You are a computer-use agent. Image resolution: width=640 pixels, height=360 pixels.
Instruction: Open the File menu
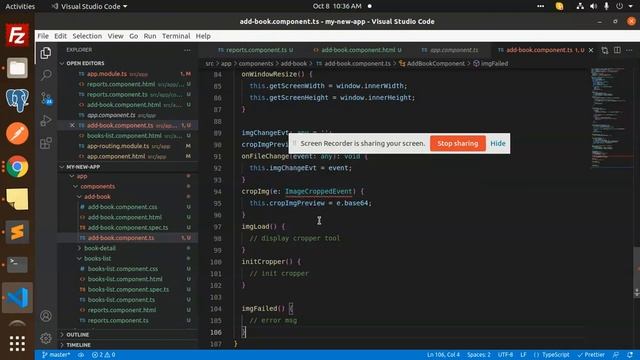[43, 36]
